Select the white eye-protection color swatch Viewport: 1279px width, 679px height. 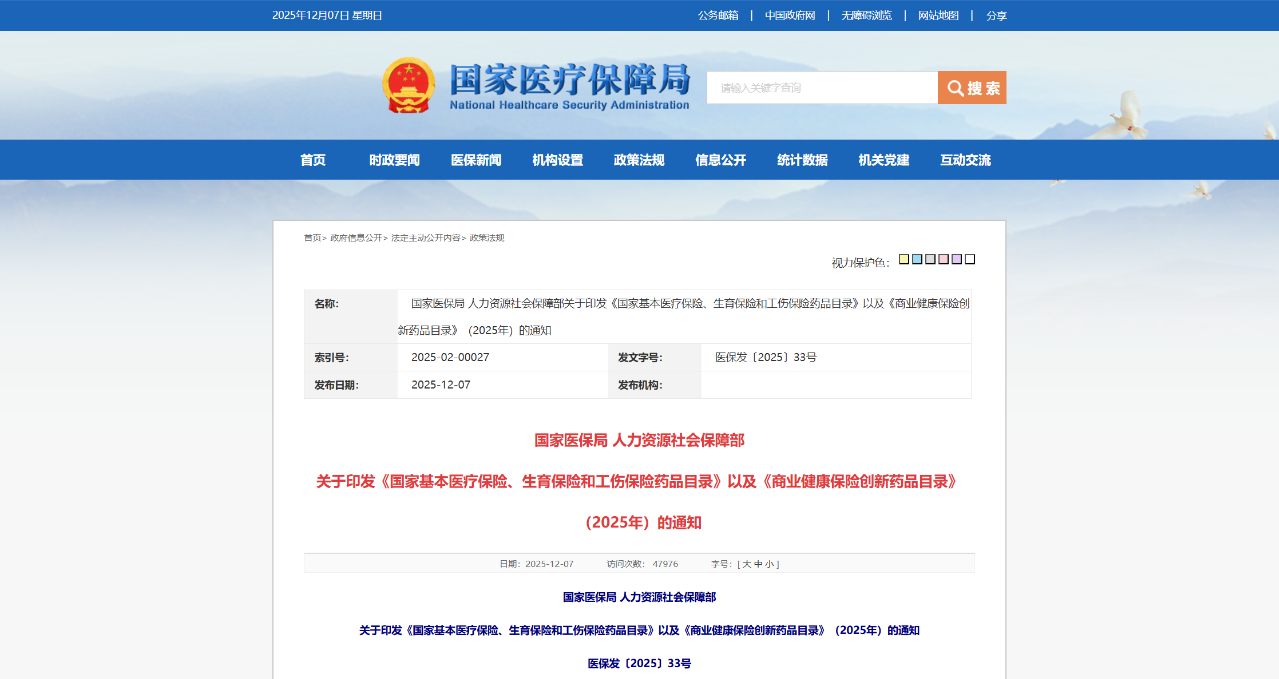[970, 260]
